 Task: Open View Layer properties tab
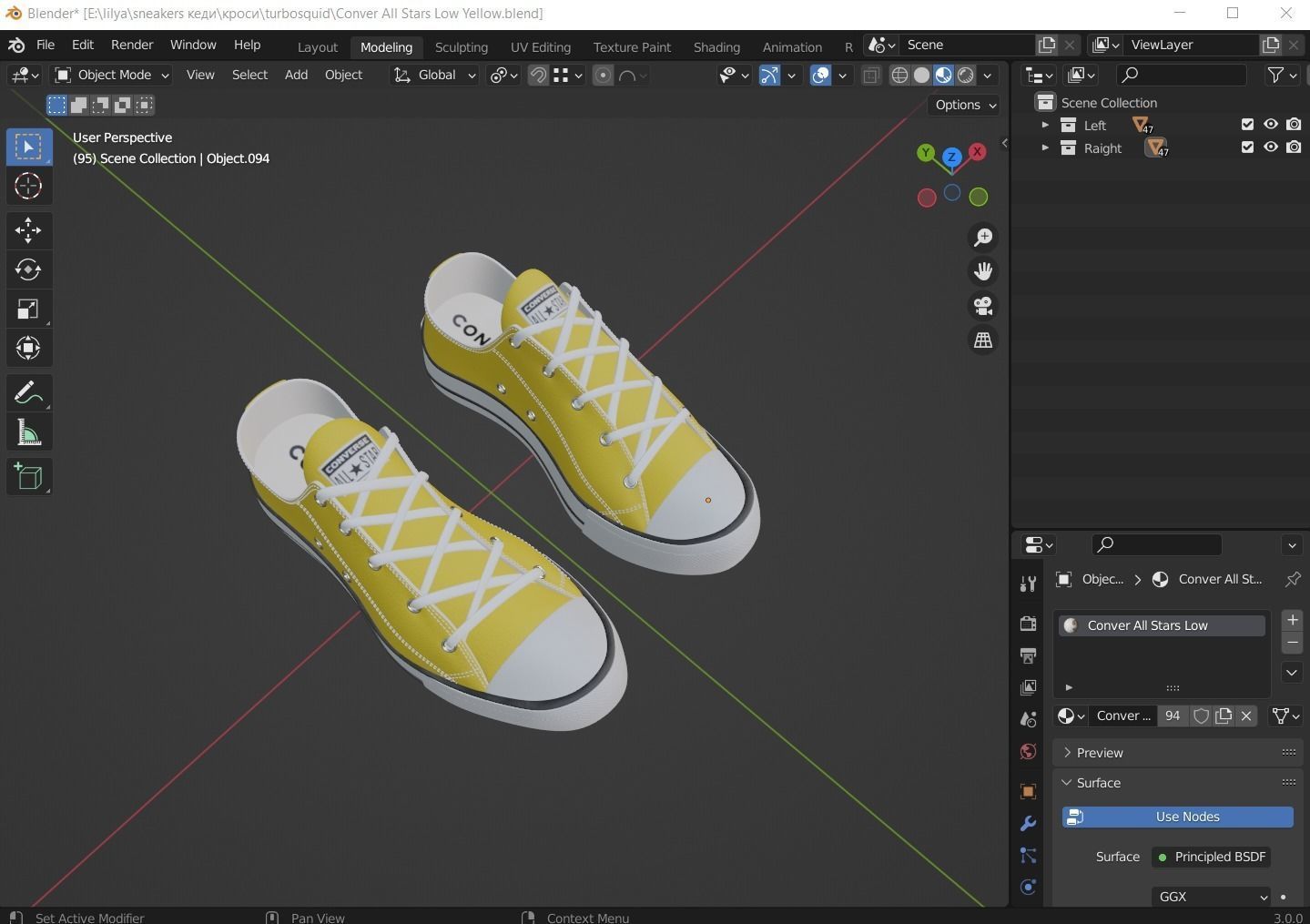pos(1028,687)
